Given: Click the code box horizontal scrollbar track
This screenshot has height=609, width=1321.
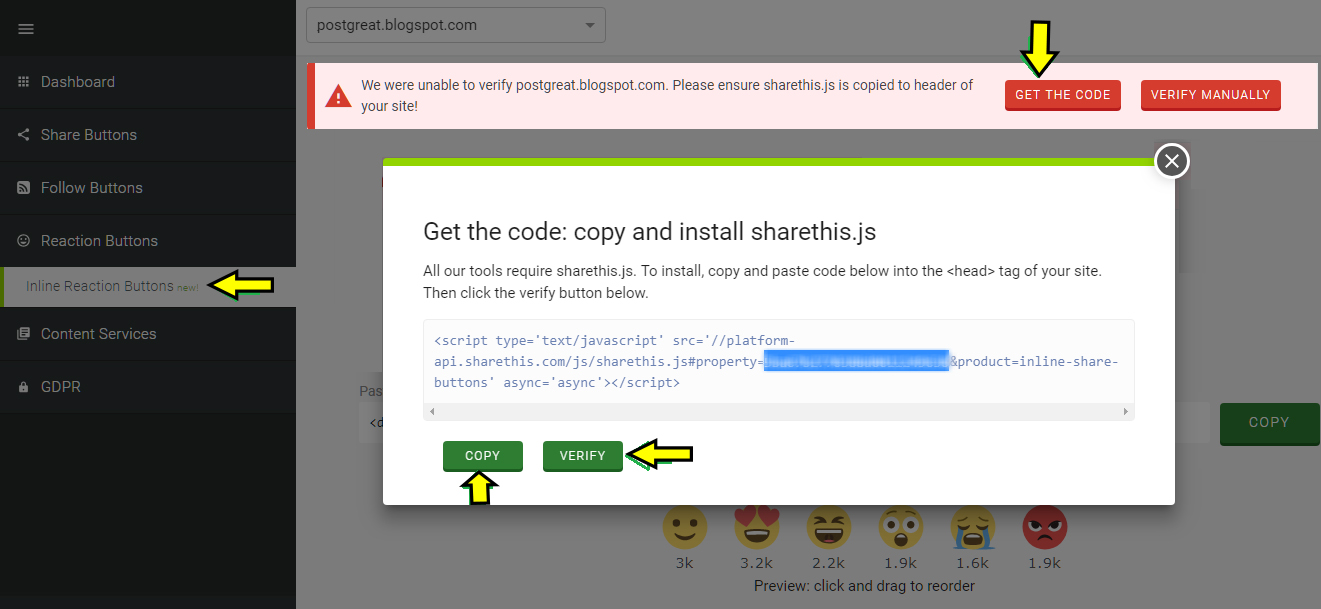Looking at the screenshot, I should pos(779,411).
